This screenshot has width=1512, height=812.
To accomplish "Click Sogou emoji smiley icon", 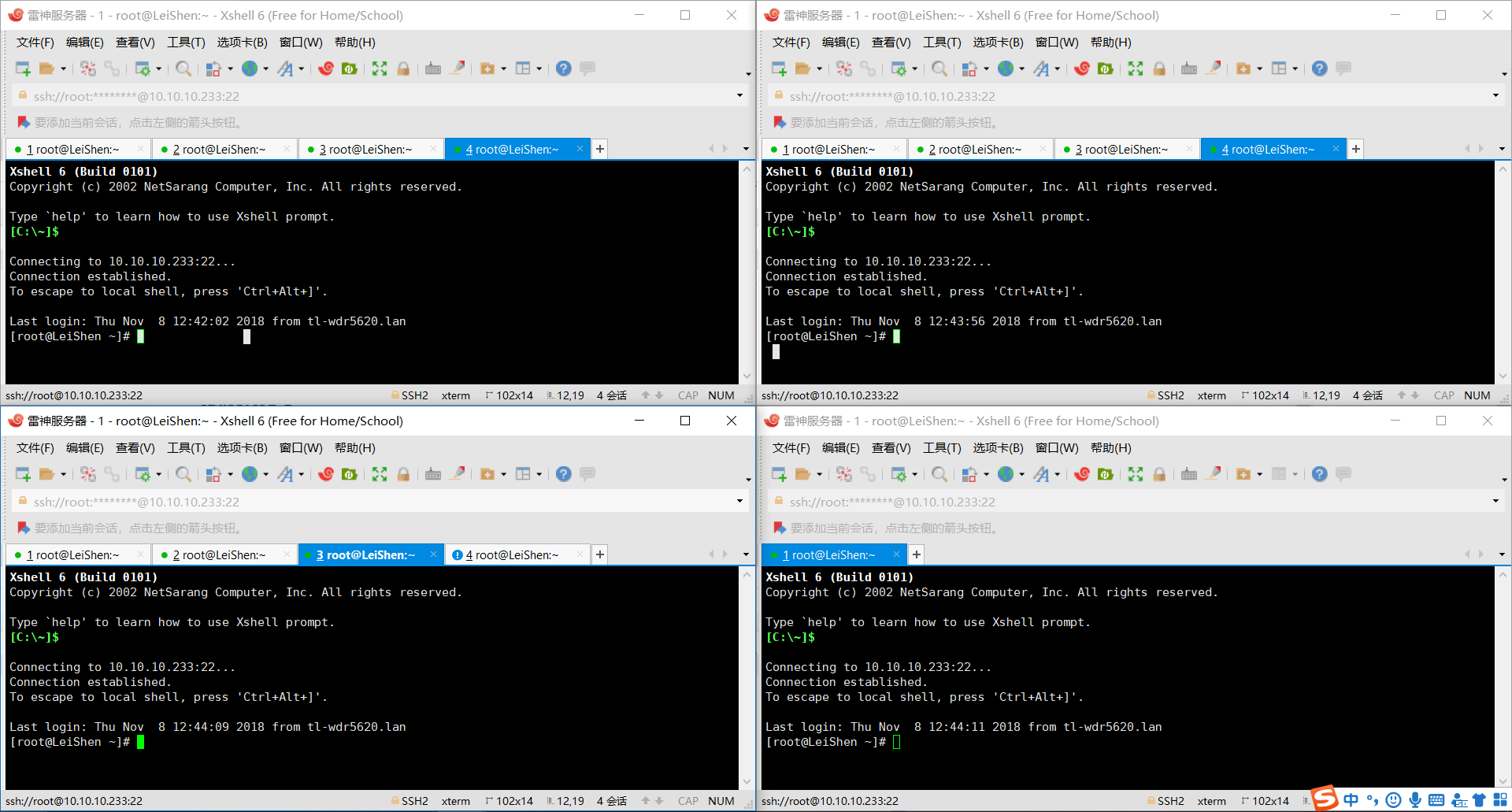I will coord(1394,800).
